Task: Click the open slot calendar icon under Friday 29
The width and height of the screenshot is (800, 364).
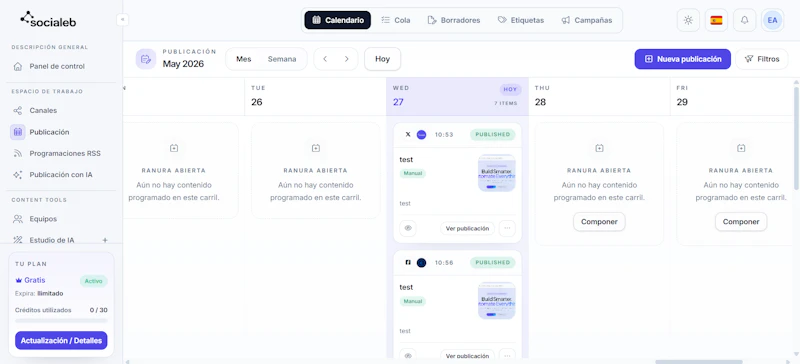Action: point(741,148)
